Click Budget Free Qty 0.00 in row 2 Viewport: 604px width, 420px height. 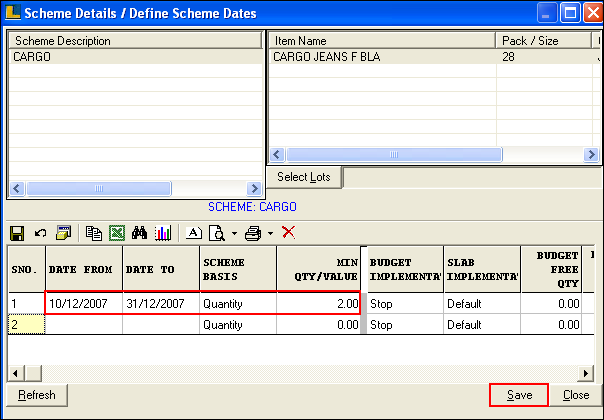tap(551, 324)
